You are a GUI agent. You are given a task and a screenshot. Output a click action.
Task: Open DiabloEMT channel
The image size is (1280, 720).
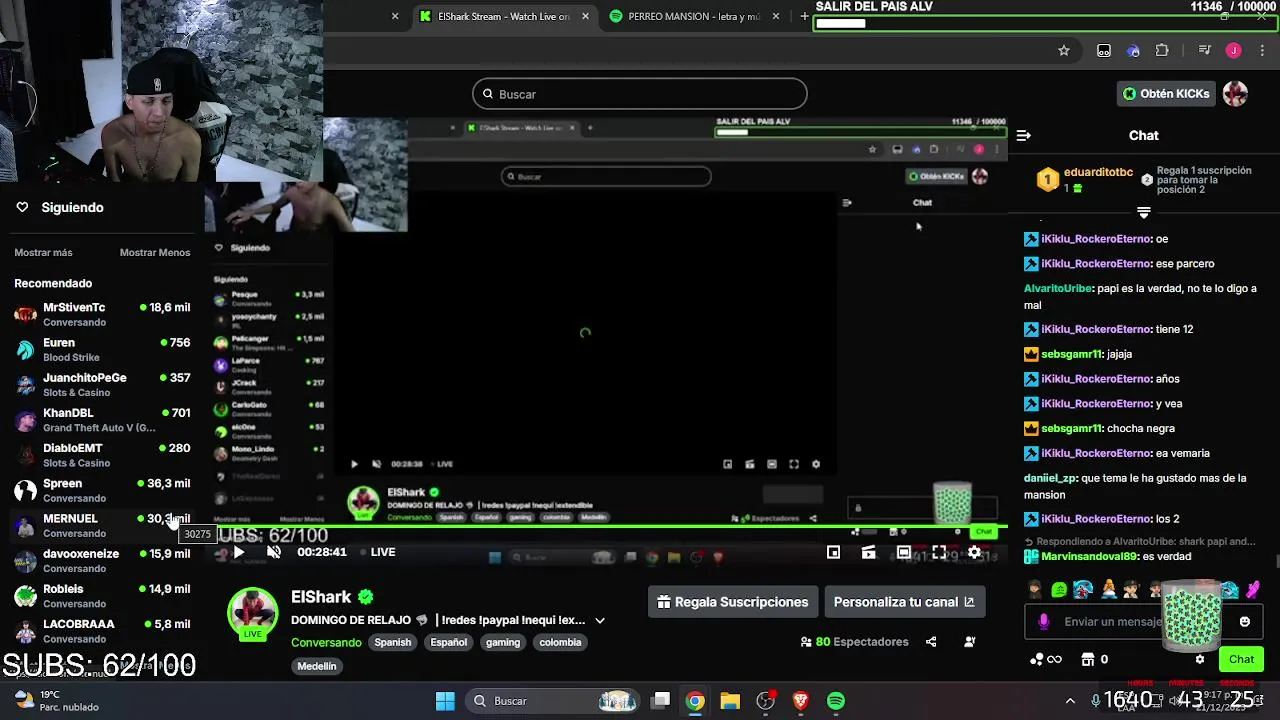(x=102, y=455)
